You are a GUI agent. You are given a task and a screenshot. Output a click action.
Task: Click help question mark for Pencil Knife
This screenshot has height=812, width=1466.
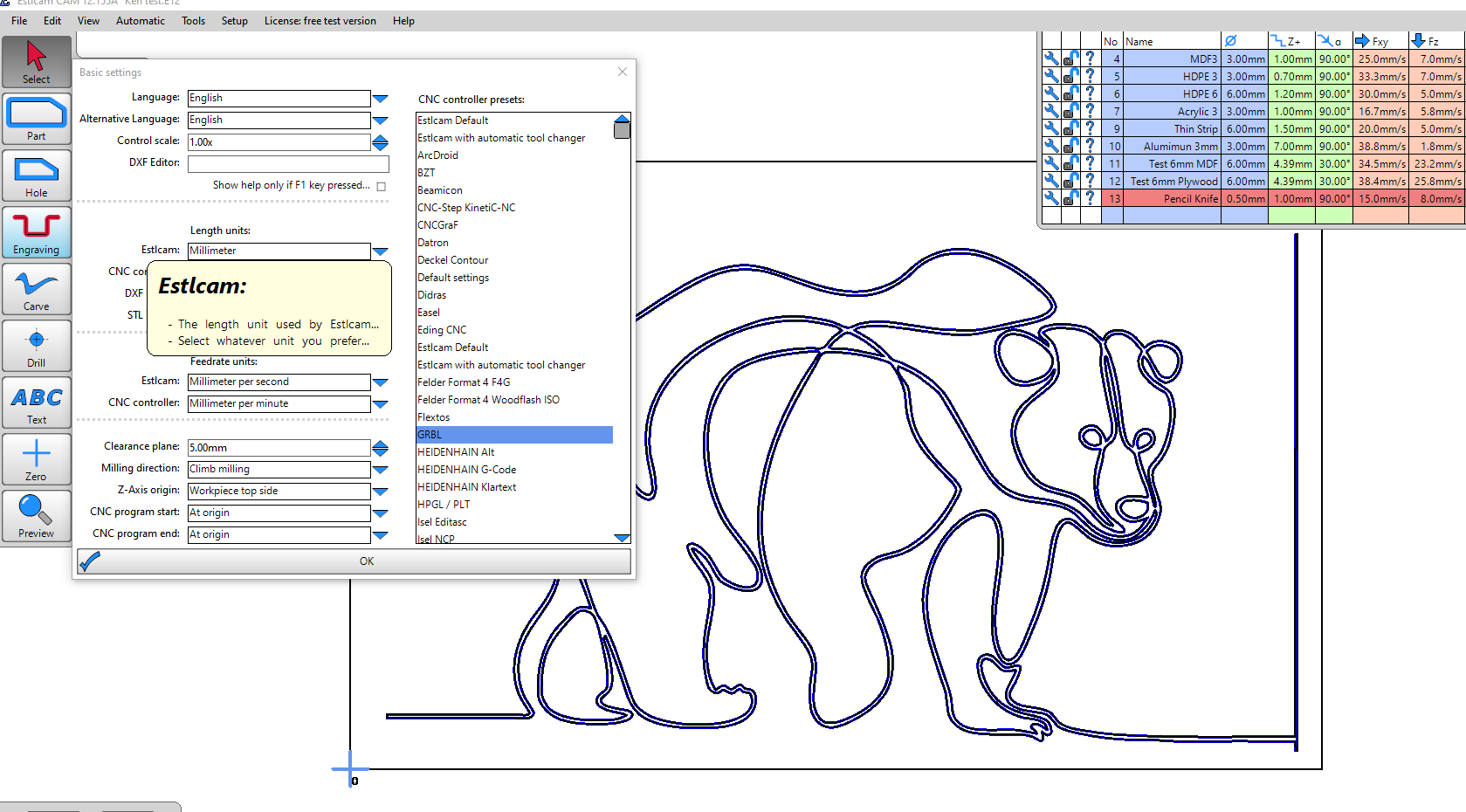[1090, 198]
